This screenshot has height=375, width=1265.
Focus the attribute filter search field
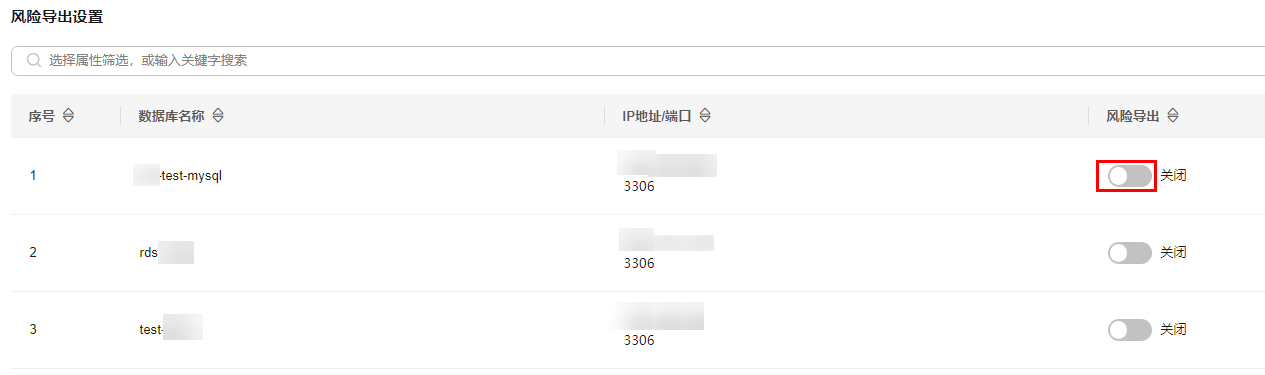tap(638, 61)
